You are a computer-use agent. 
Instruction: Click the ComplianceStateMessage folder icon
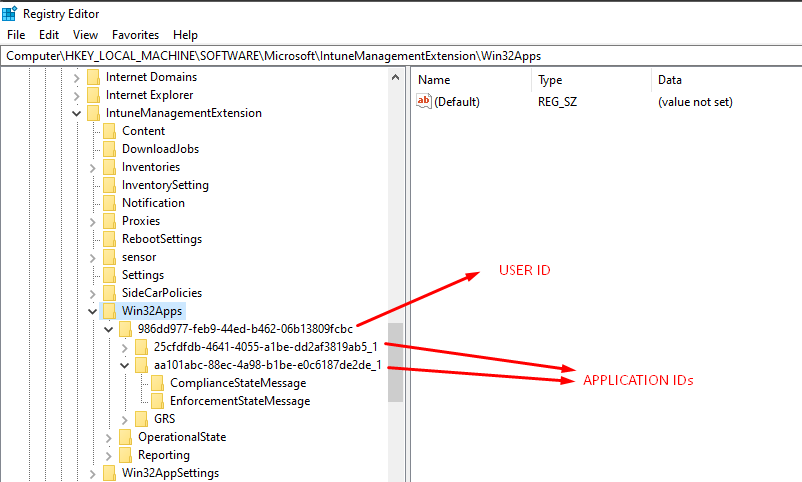tap(158, 383)
